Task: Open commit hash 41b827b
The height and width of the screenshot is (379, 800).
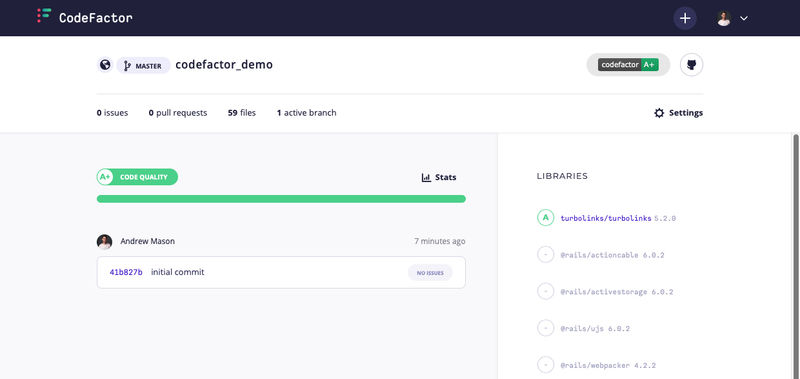Action: (126, 272)
